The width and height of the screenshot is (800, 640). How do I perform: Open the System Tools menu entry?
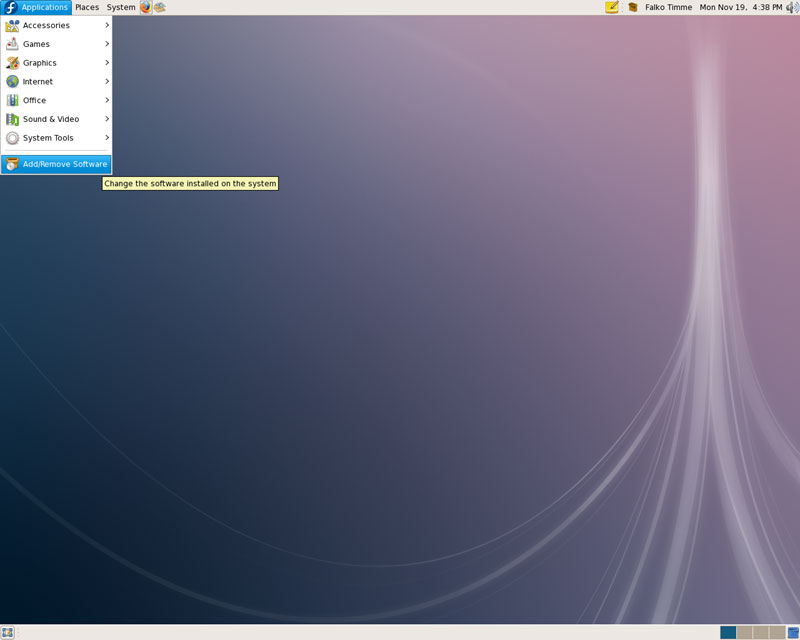tap(56, 138)
